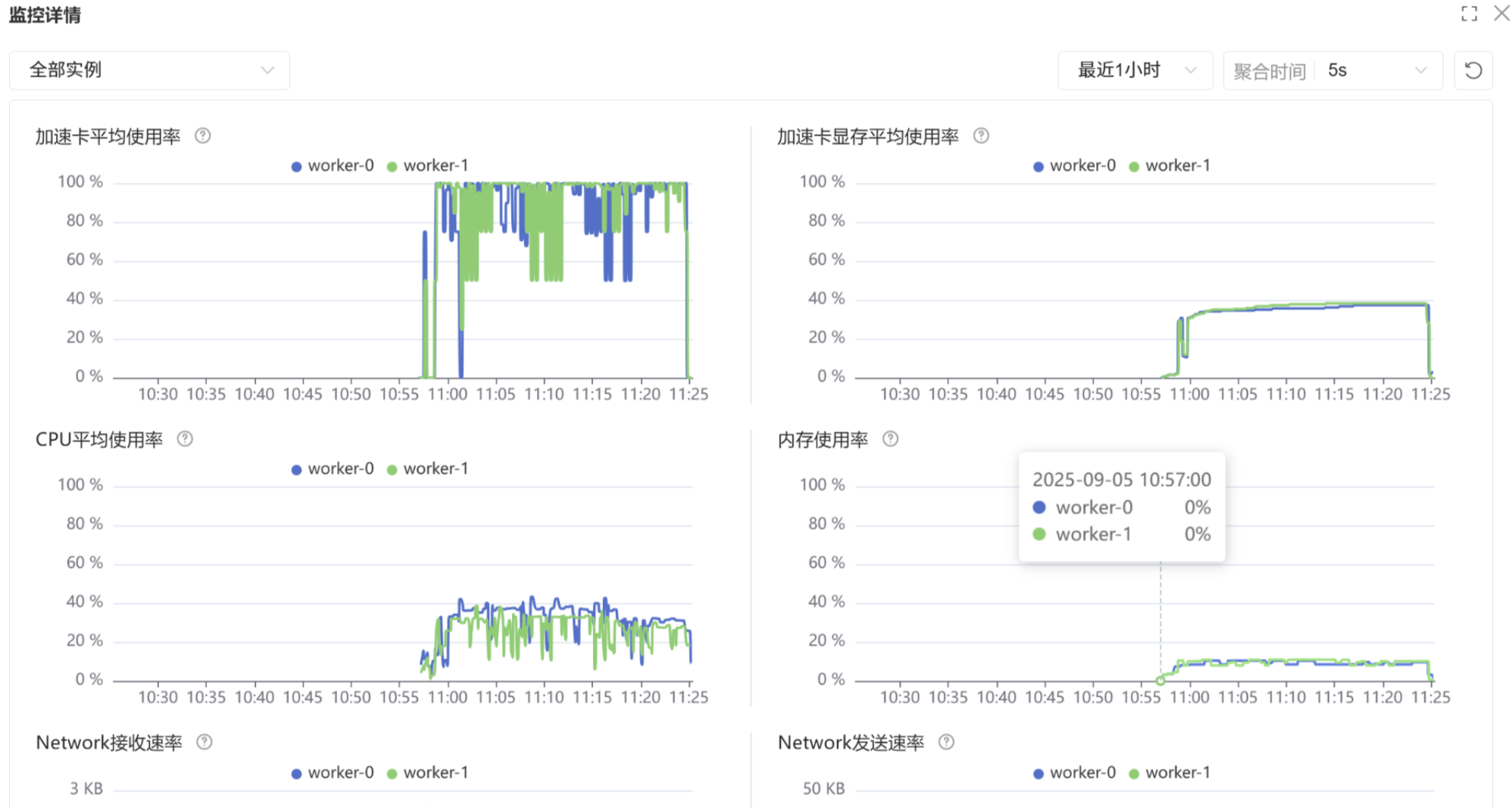Click help icon beside Network接收速率

click(204, 742)
